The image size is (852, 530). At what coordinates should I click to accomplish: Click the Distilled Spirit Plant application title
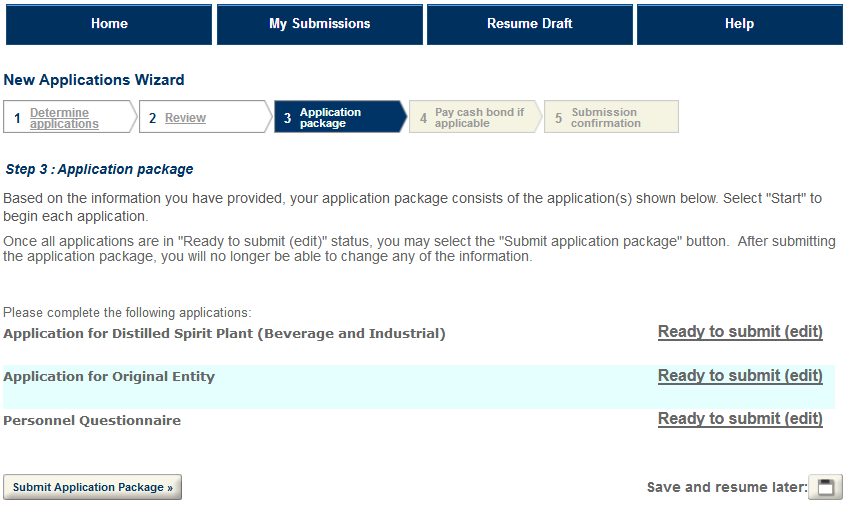pos(224,333)
